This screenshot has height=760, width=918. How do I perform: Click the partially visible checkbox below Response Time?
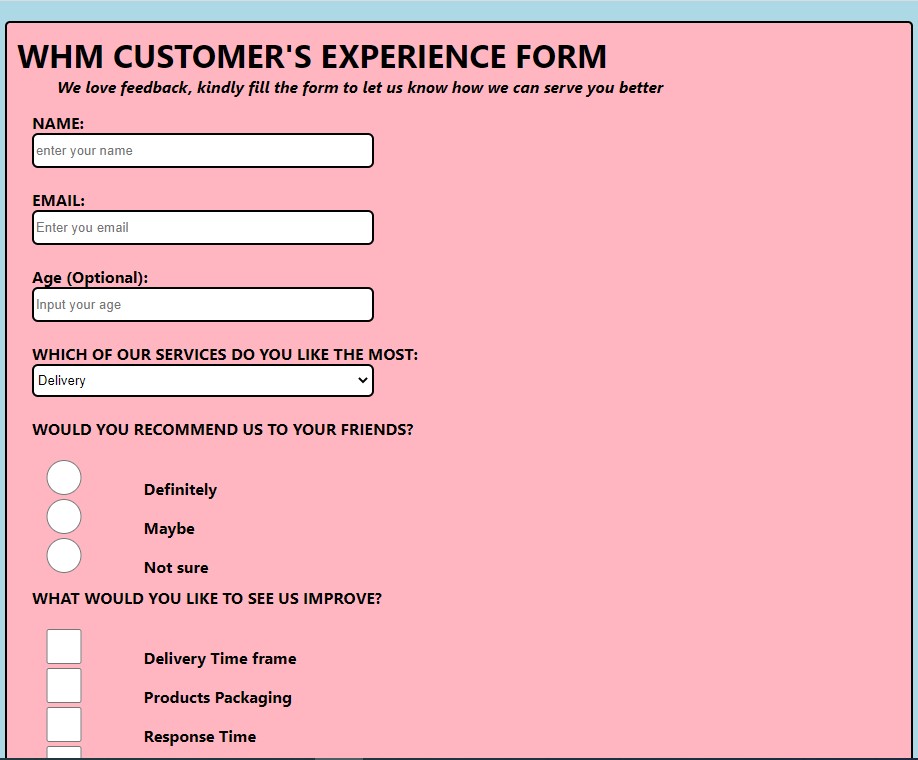(64, 752)
